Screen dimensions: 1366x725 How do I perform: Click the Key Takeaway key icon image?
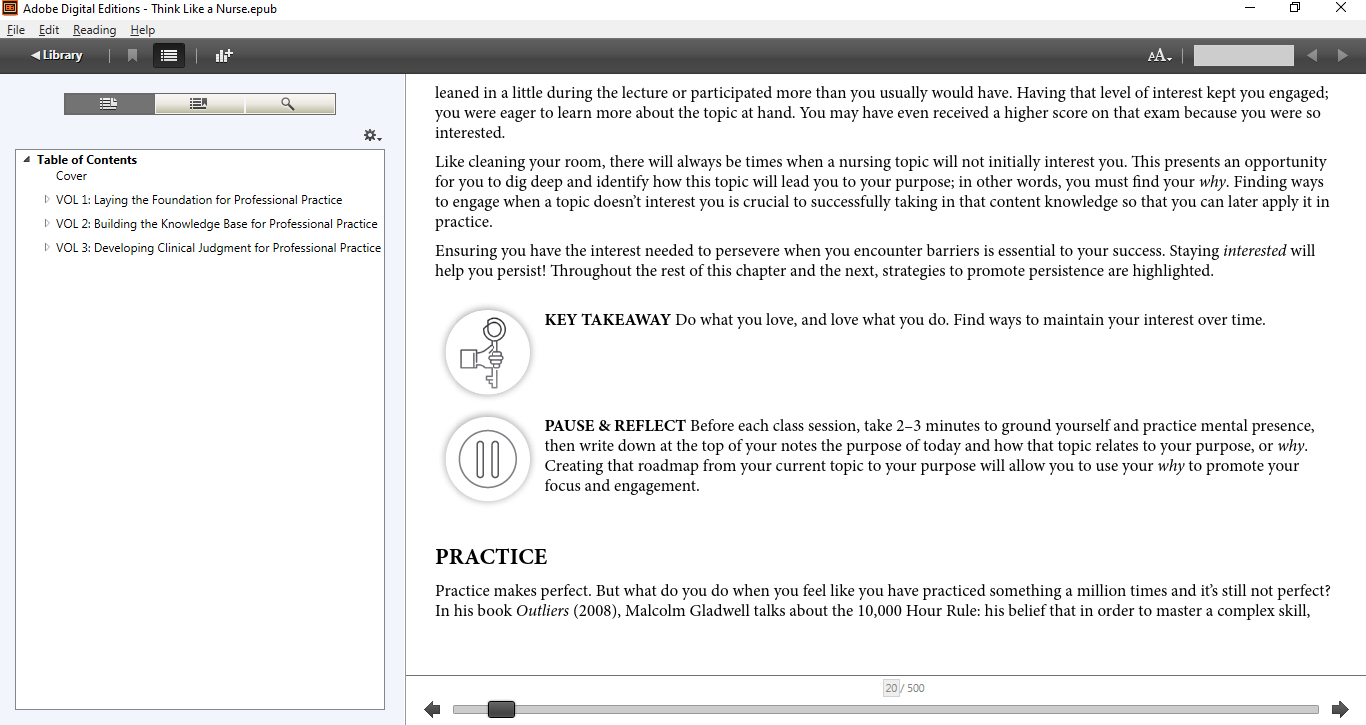pyautogui.click(x=488, y=352)
